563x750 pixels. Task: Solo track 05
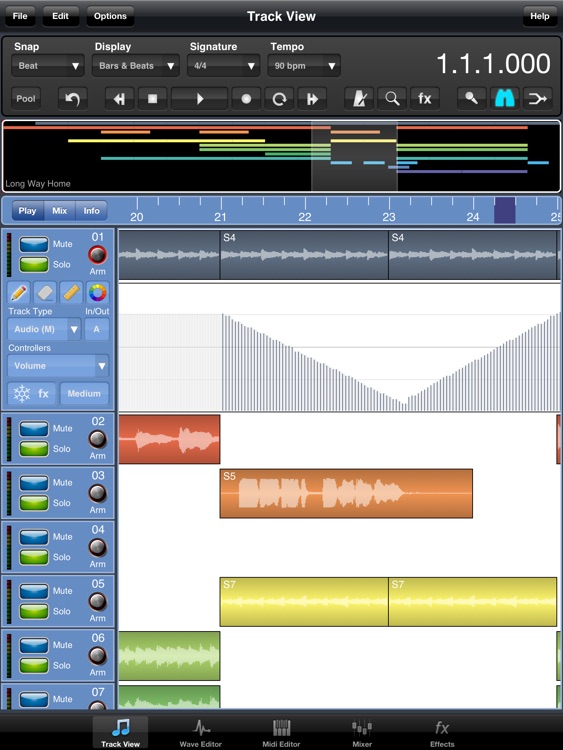(33, 611)
